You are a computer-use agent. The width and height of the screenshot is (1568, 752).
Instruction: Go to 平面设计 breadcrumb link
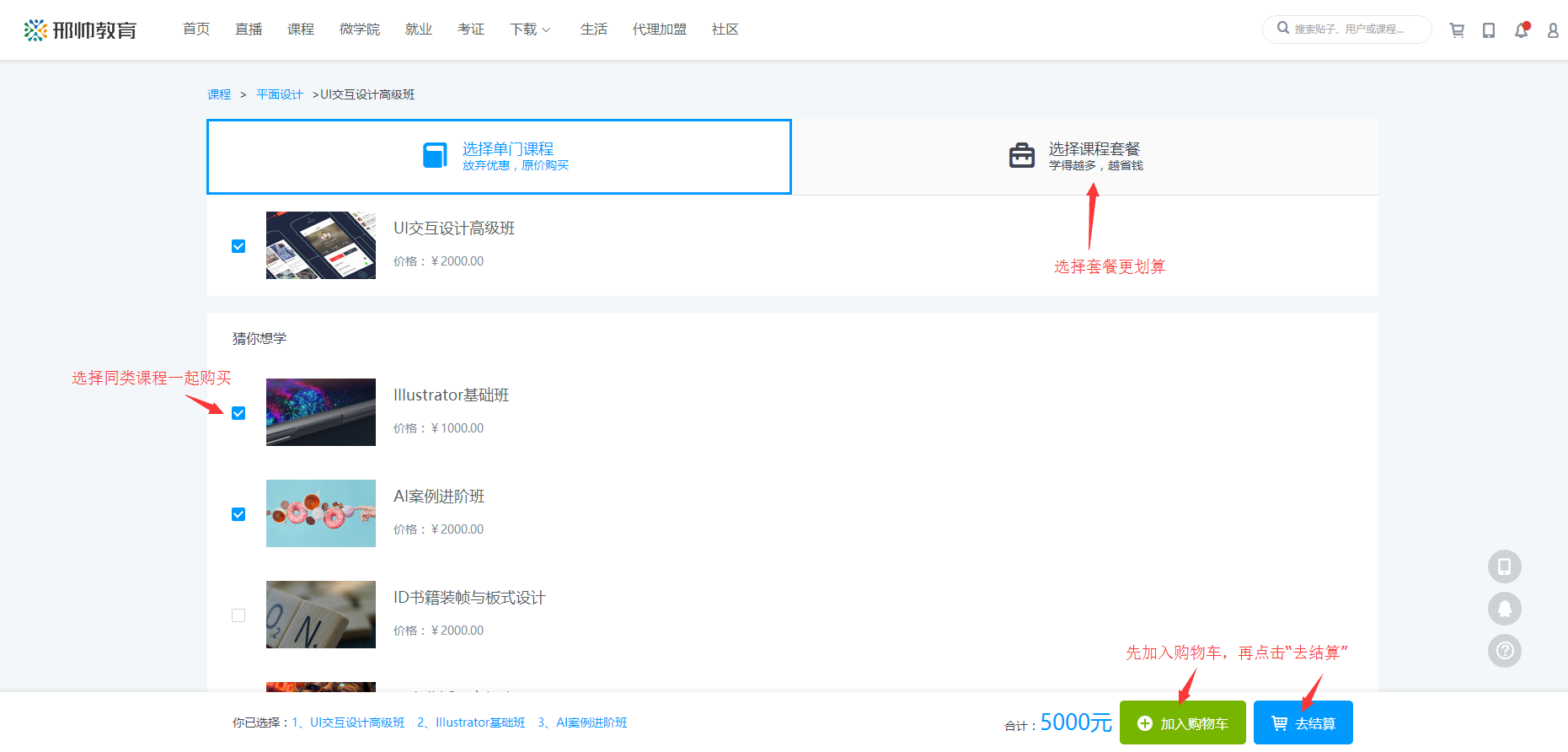(x=279, y=94)
